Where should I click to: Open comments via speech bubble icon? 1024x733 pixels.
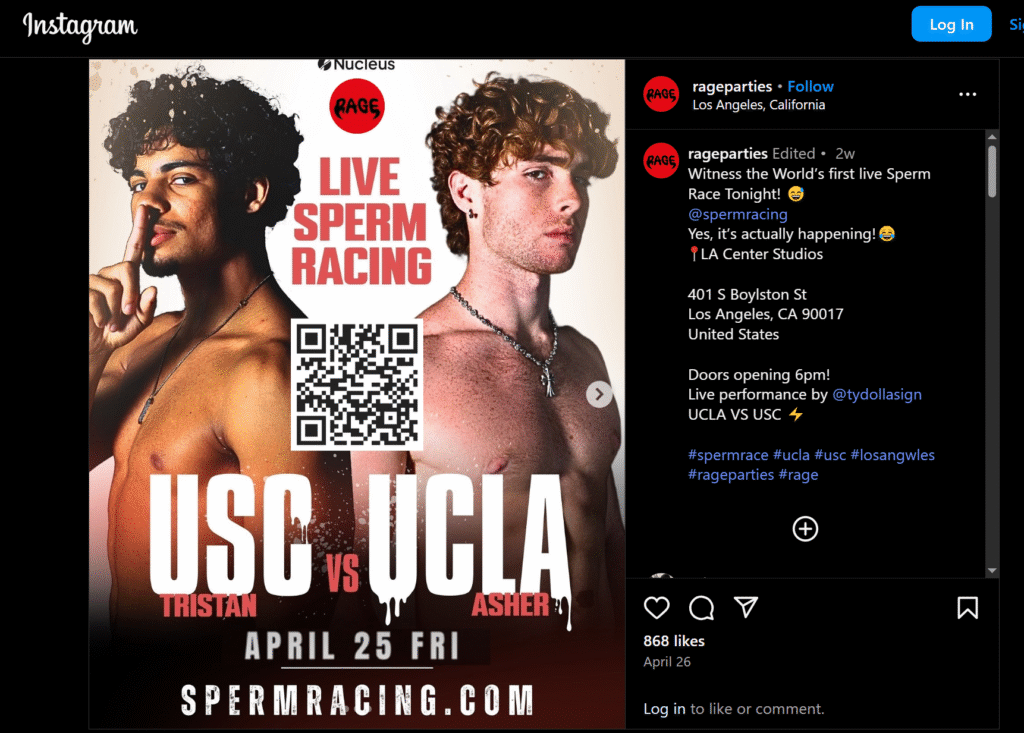tap(701, 608)
